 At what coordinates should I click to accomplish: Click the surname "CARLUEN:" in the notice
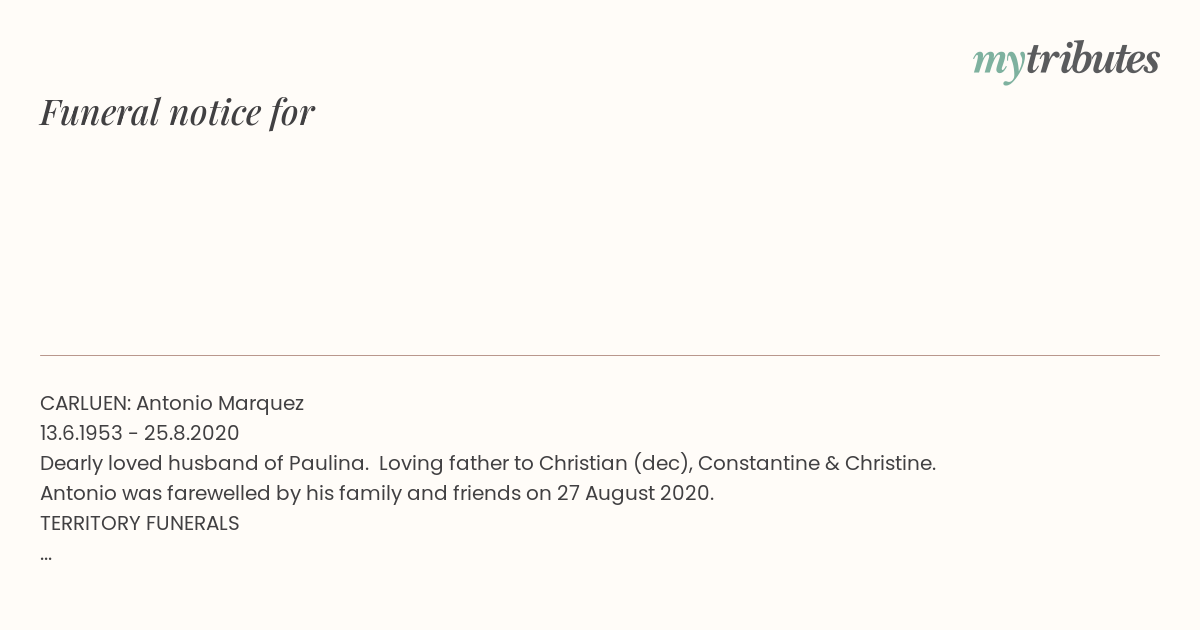[85, 403]
